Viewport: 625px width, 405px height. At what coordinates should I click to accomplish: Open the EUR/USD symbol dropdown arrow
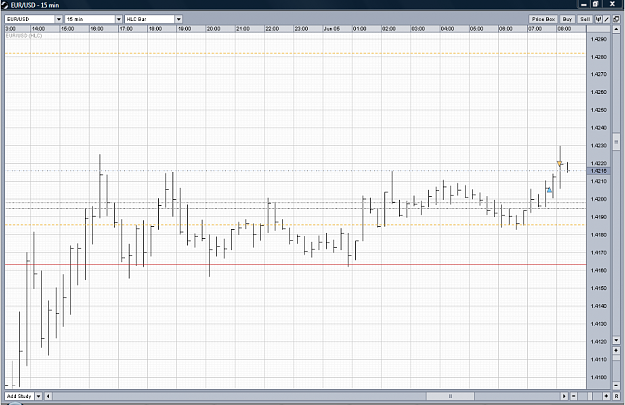point(59,19)
